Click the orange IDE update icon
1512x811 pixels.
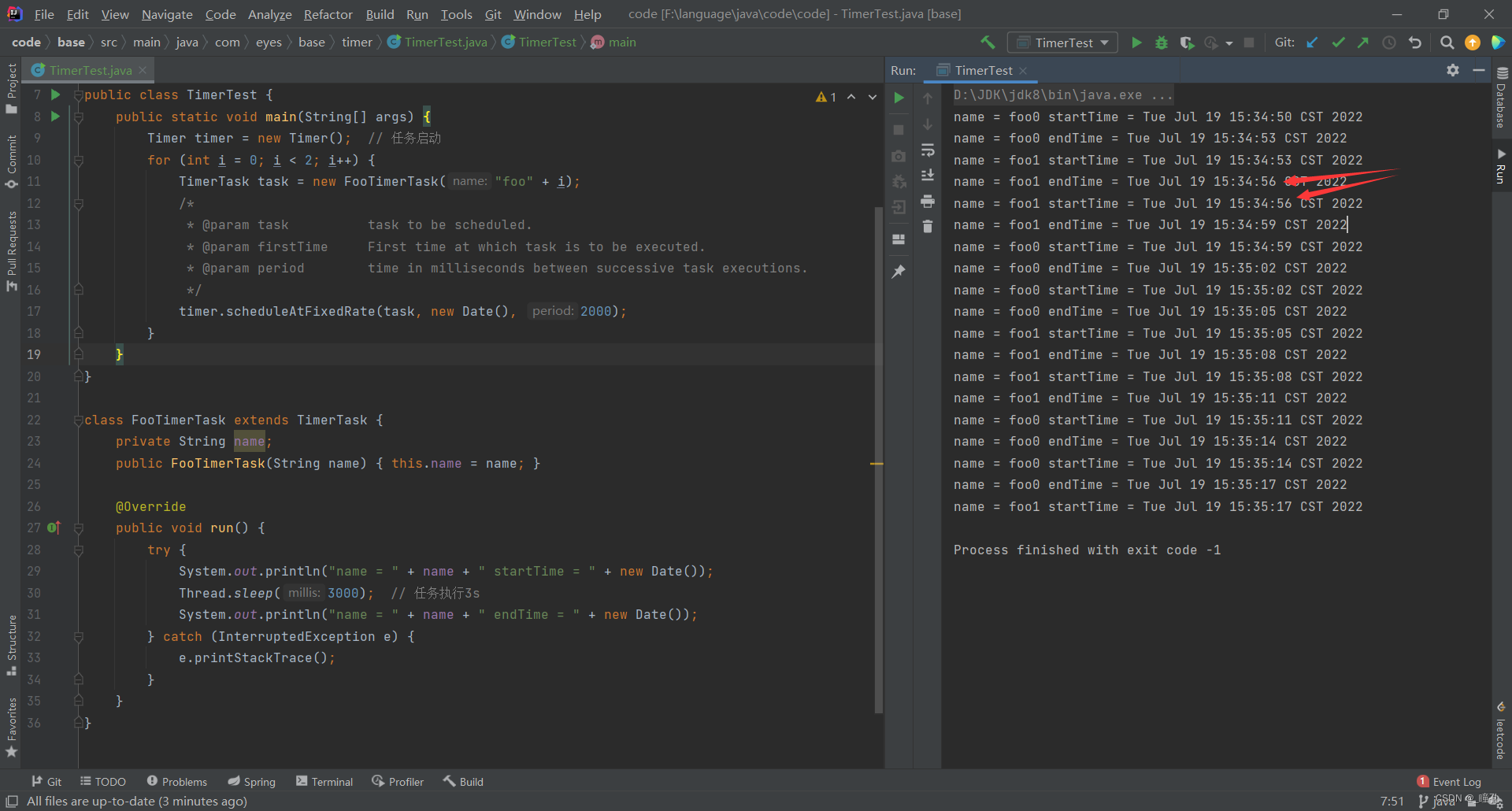pyautogui.click(x=1473, y=43)
